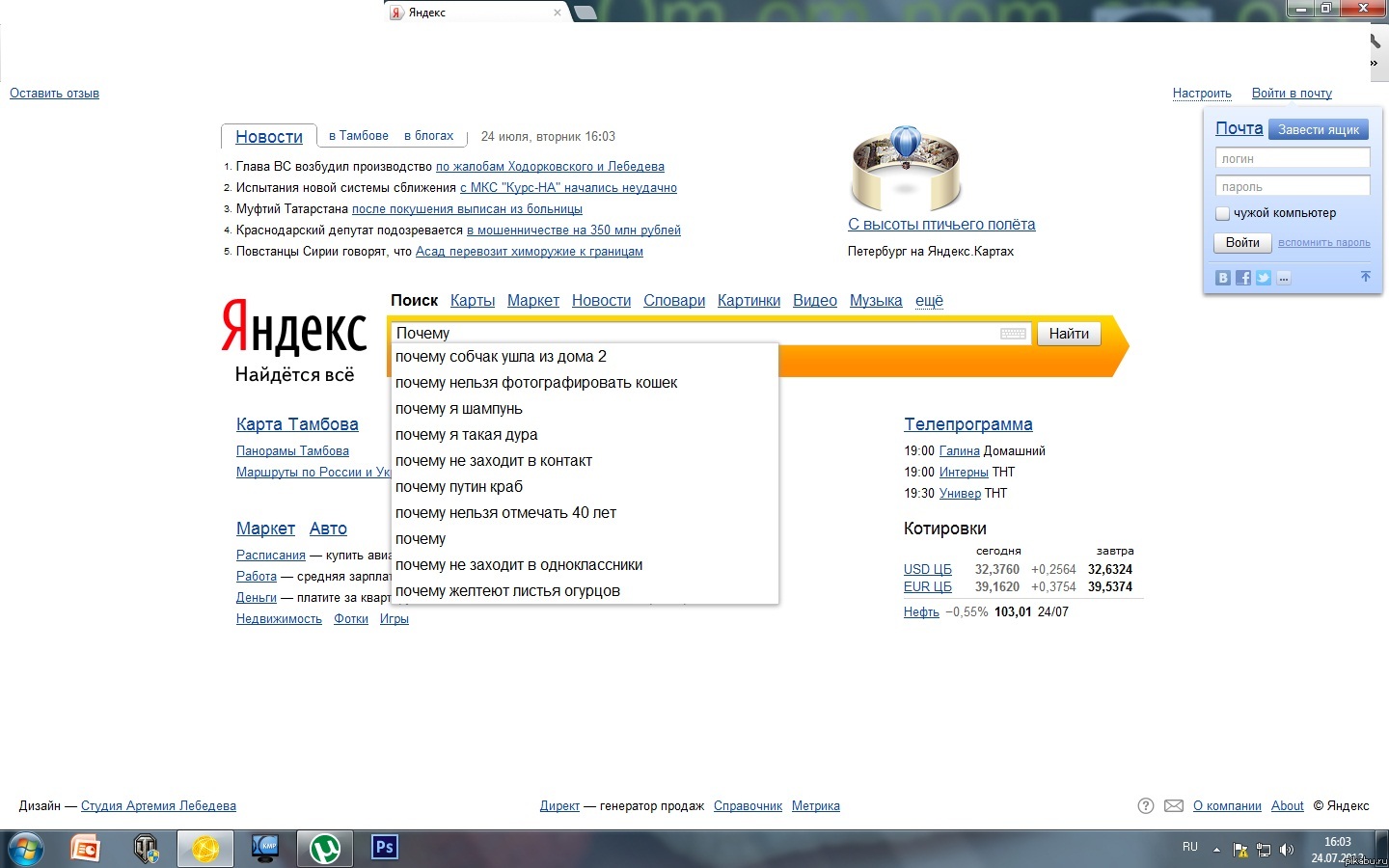The width and height of the screenshot is (1389, 868).
Task: Switch to the yellow browser taskbar icon
Action: click(205, 849)
